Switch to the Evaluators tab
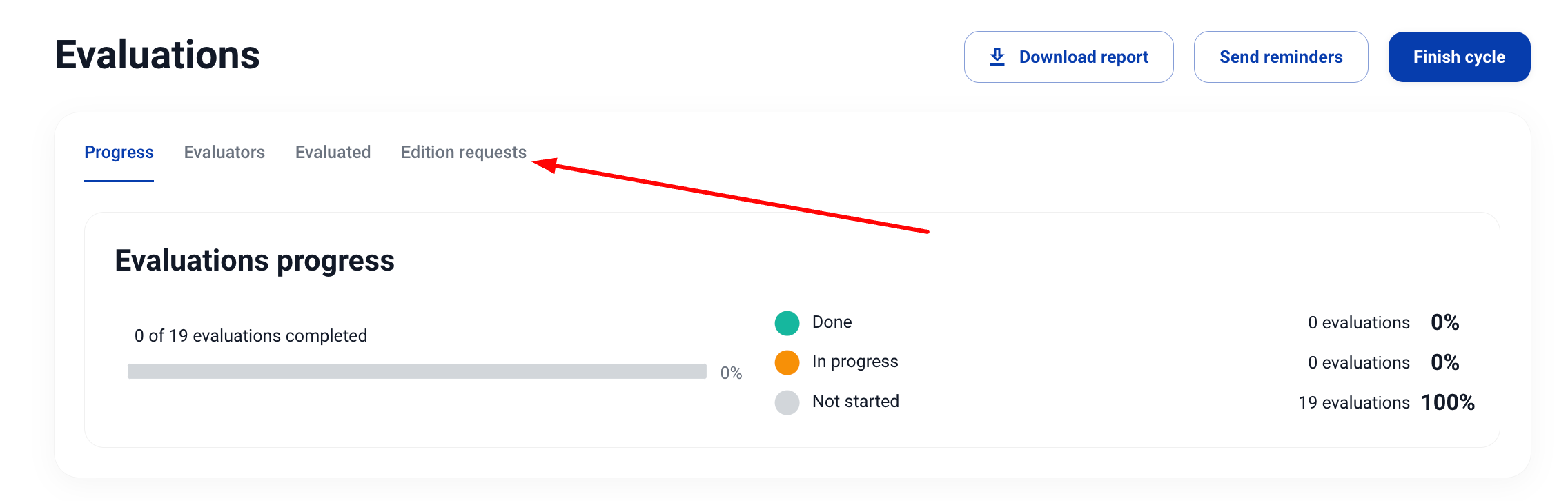Screen dimensions: 1568x501 (x=224, y=153)
